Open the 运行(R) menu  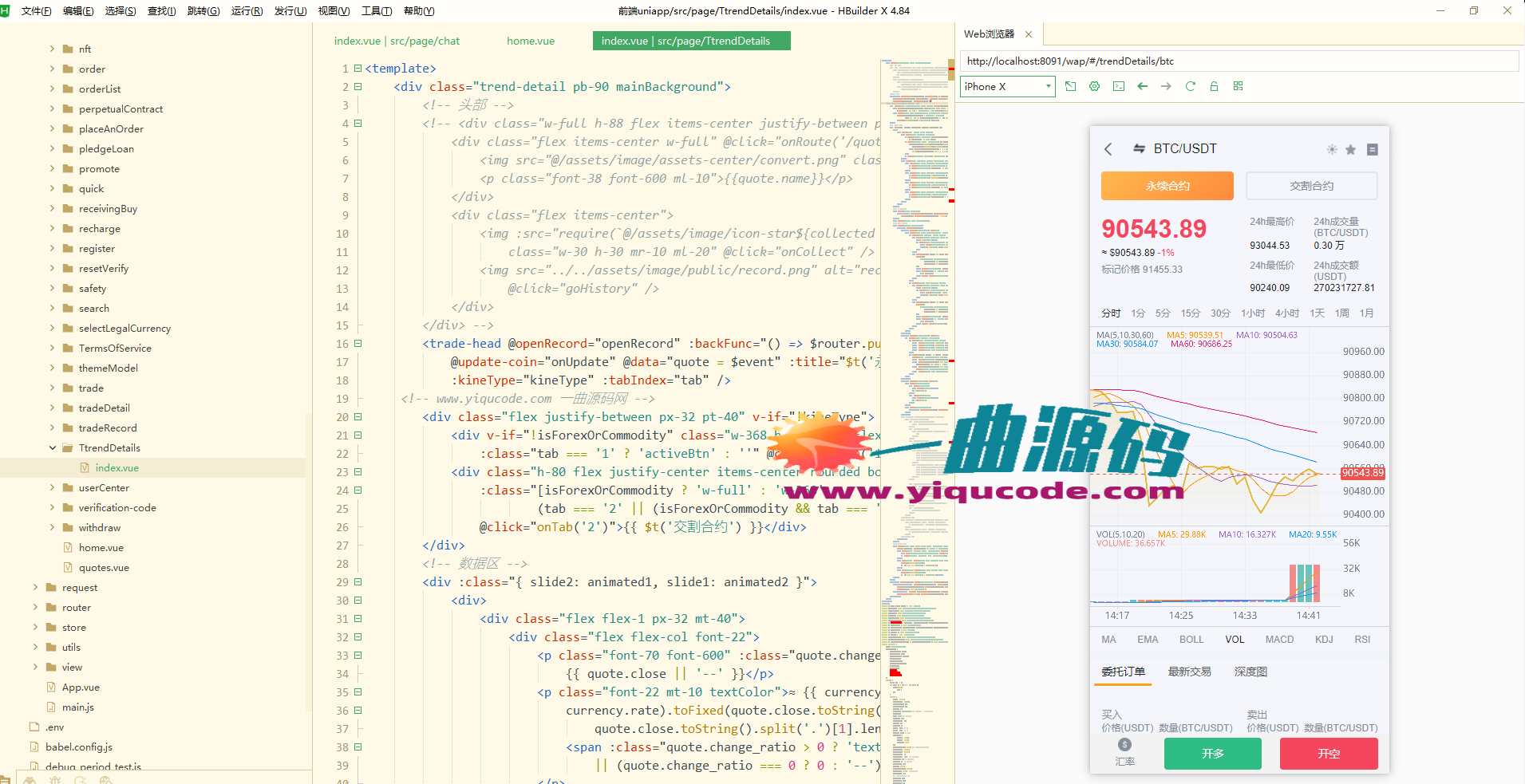tap(247, 11)
